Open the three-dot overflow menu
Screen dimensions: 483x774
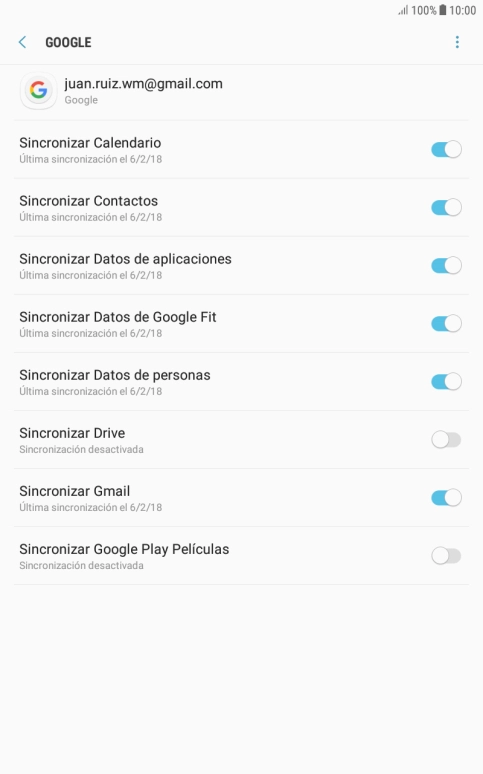click(x=457, y=42)
